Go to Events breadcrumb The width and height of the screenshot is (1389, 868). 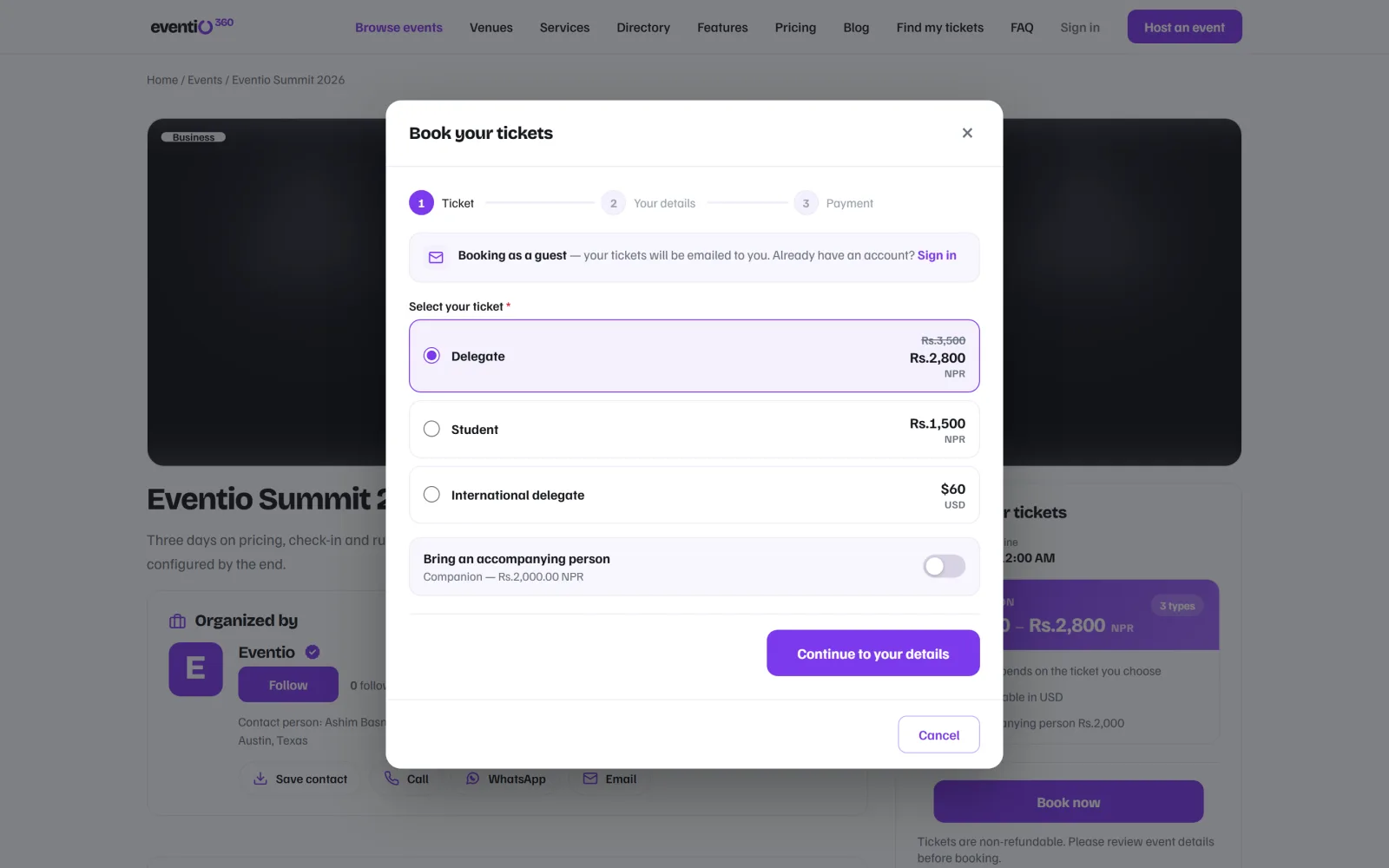[x=205, y=80]
